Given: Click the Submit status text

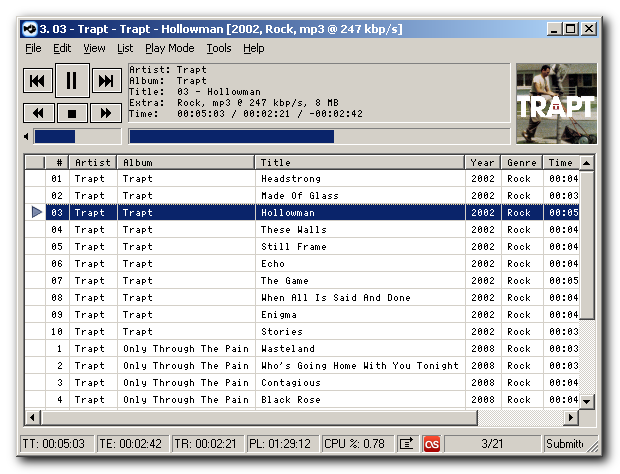Looking at the screenshot, I should coord(565,444).
